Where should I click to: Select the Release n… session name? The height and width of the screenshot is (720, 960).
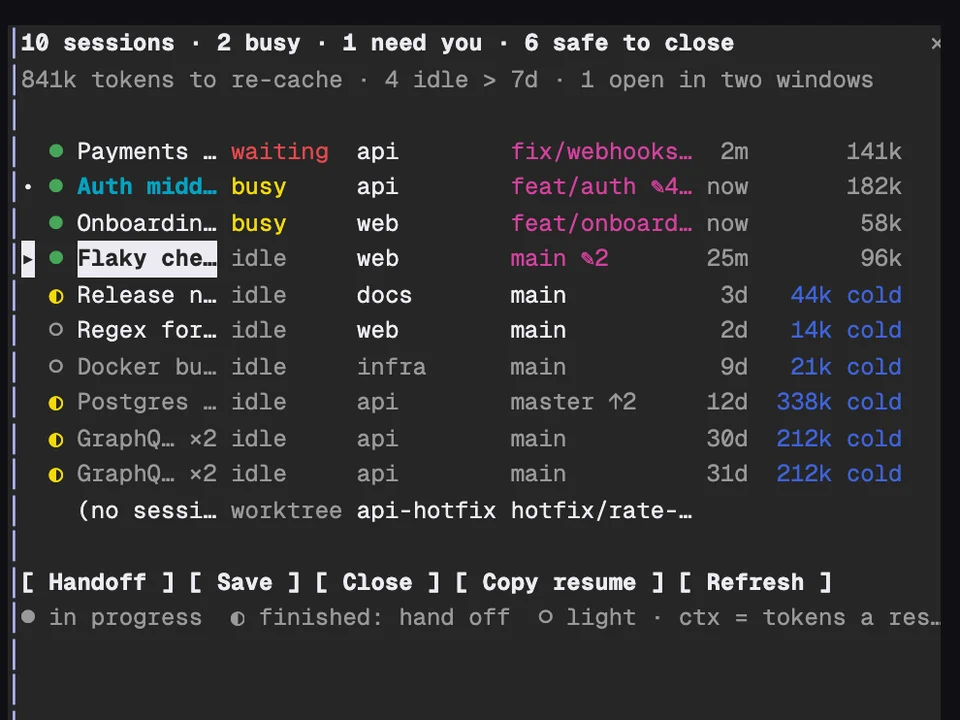tap(147, 296)
